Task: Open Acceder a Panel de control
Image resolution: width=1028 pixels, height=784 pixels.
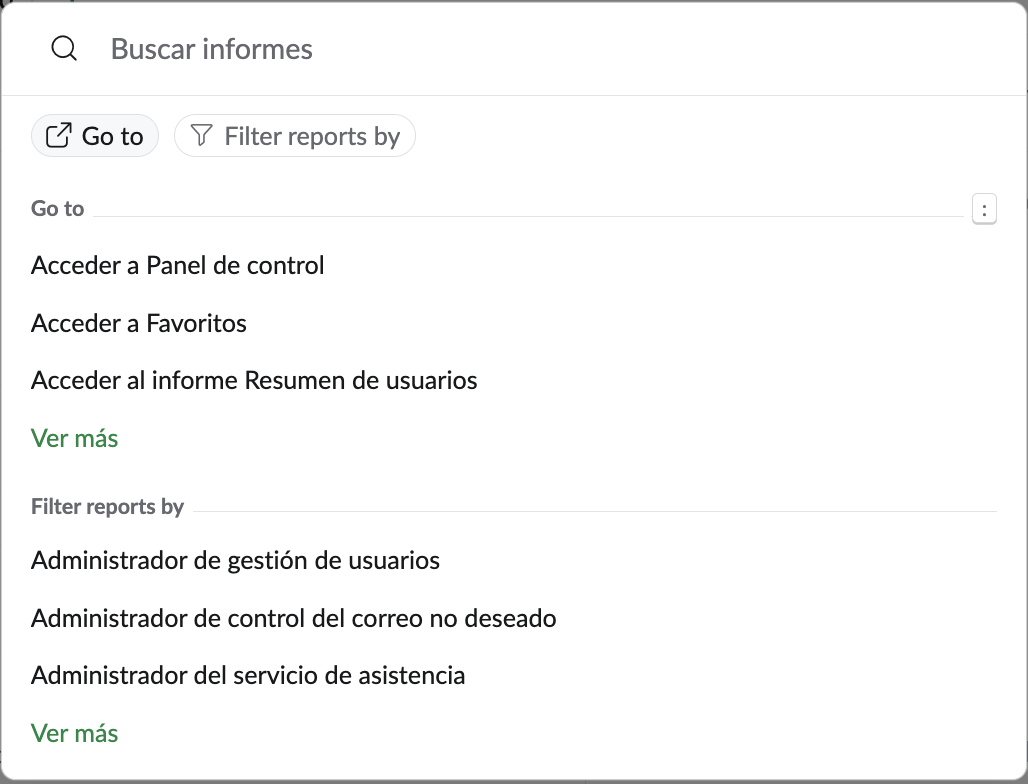Action: pos(178,265)
